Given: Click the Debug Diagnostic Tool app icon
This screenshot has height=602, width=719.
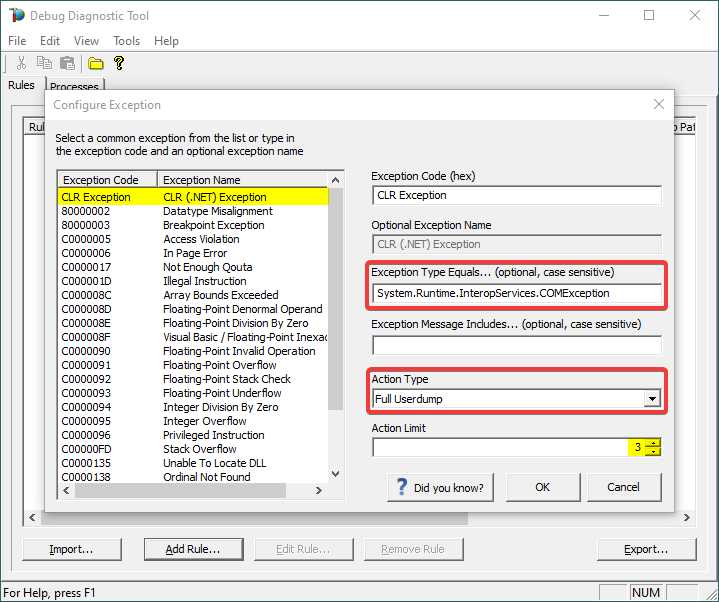Looking at the screenshot, I should (x=16, y=16).
